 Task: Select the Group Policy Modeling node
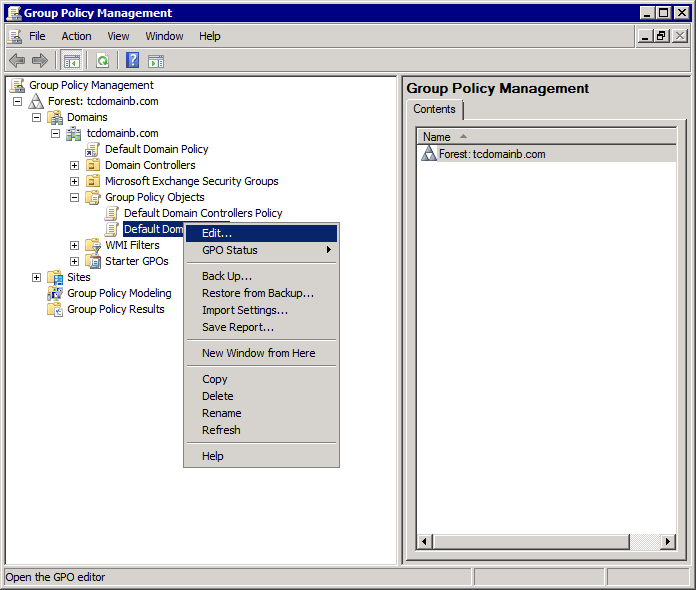tap(118, 293)
